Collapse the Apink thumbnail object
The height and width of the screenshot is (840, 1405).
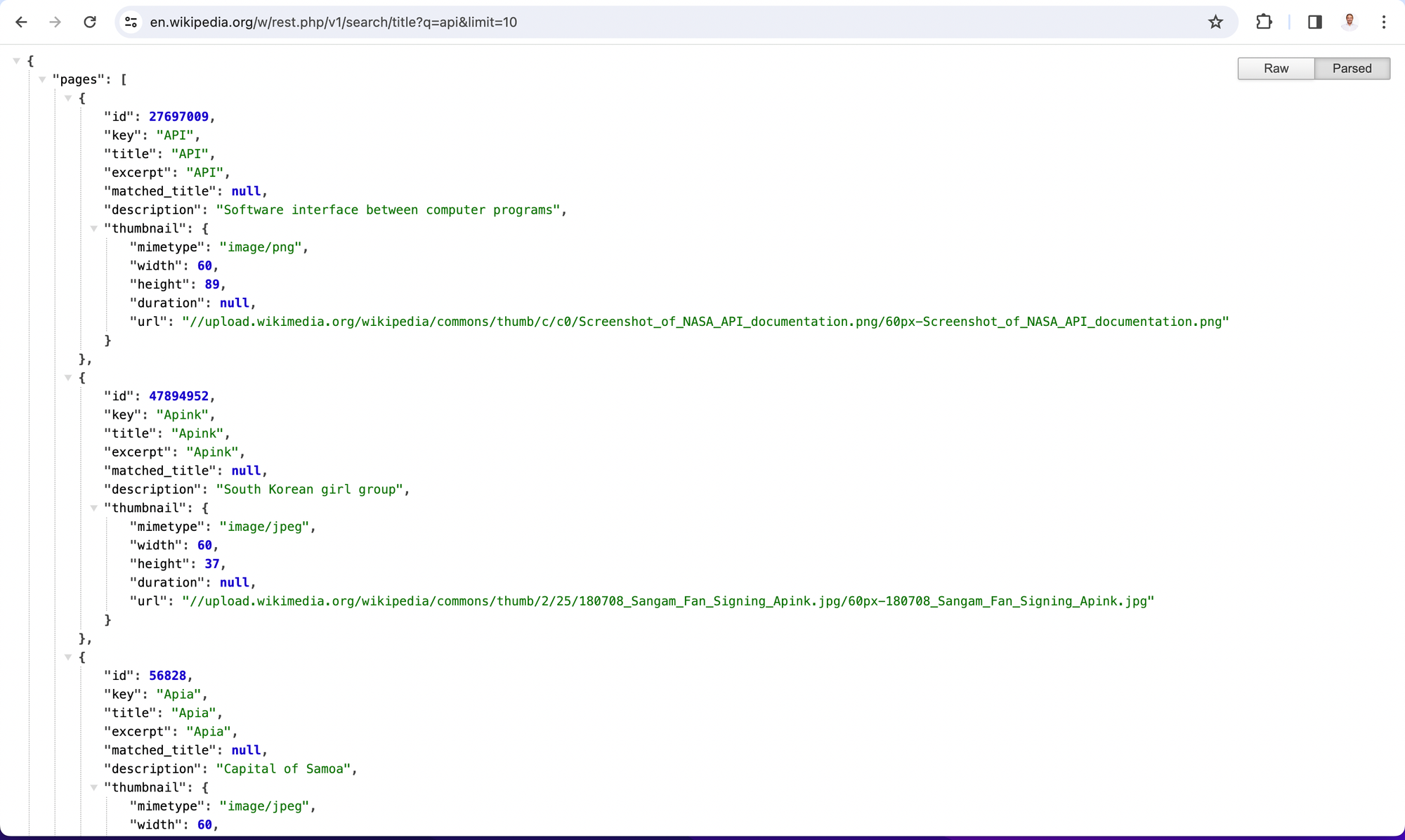[93, 508]
